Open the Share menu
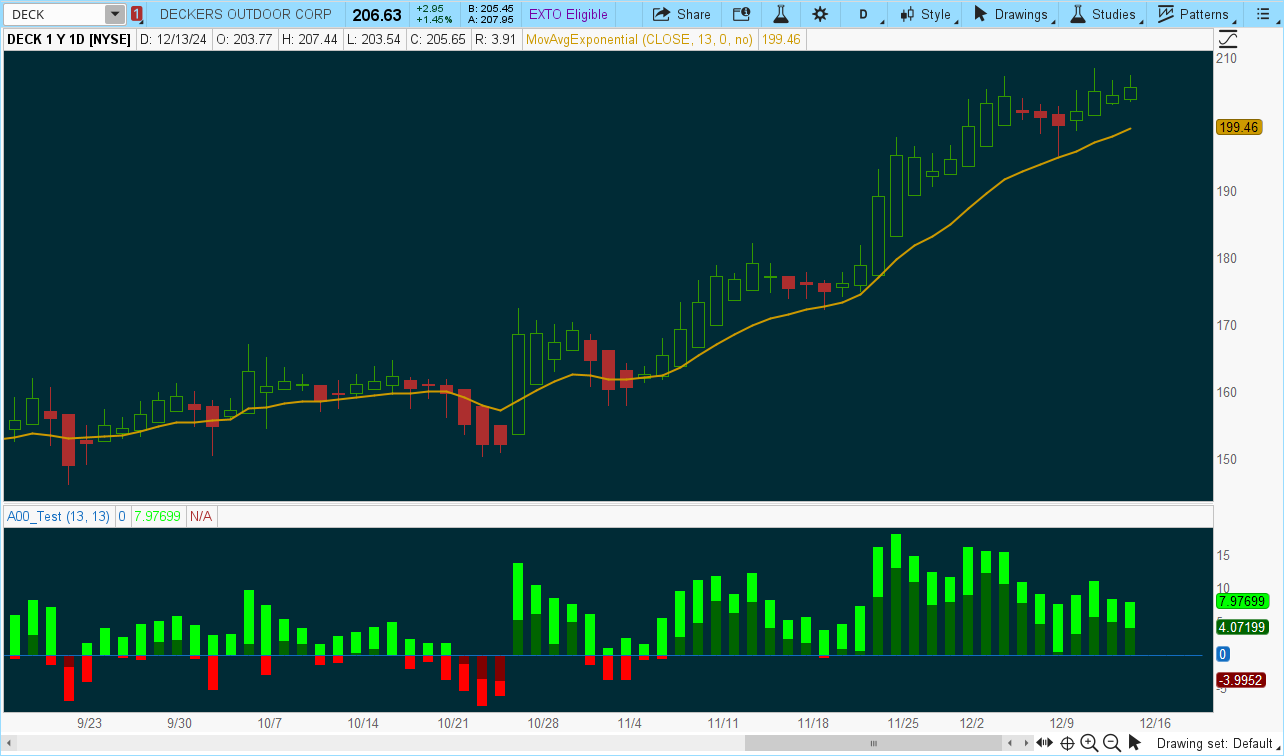Viewport: 1284px width, 756px height. click(681, 14)
